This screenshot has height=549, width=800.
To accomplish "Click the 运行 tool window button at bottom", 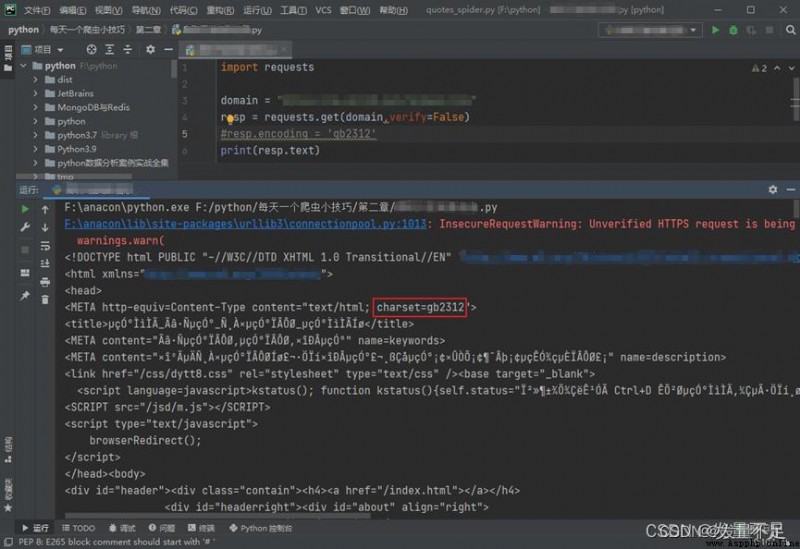I will (x=35, y=528).
